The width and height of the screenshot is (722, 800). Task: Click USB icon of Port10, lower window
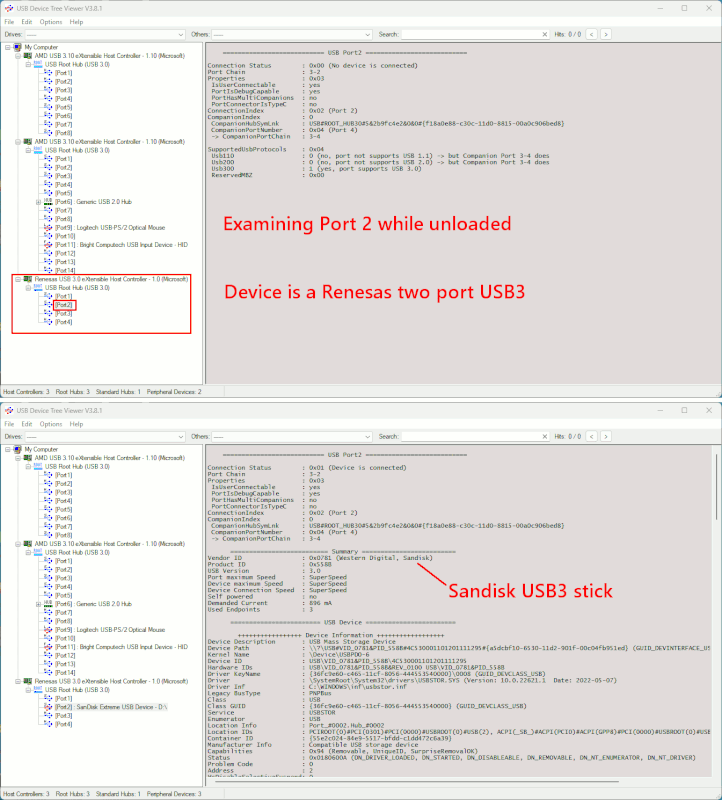48,638
